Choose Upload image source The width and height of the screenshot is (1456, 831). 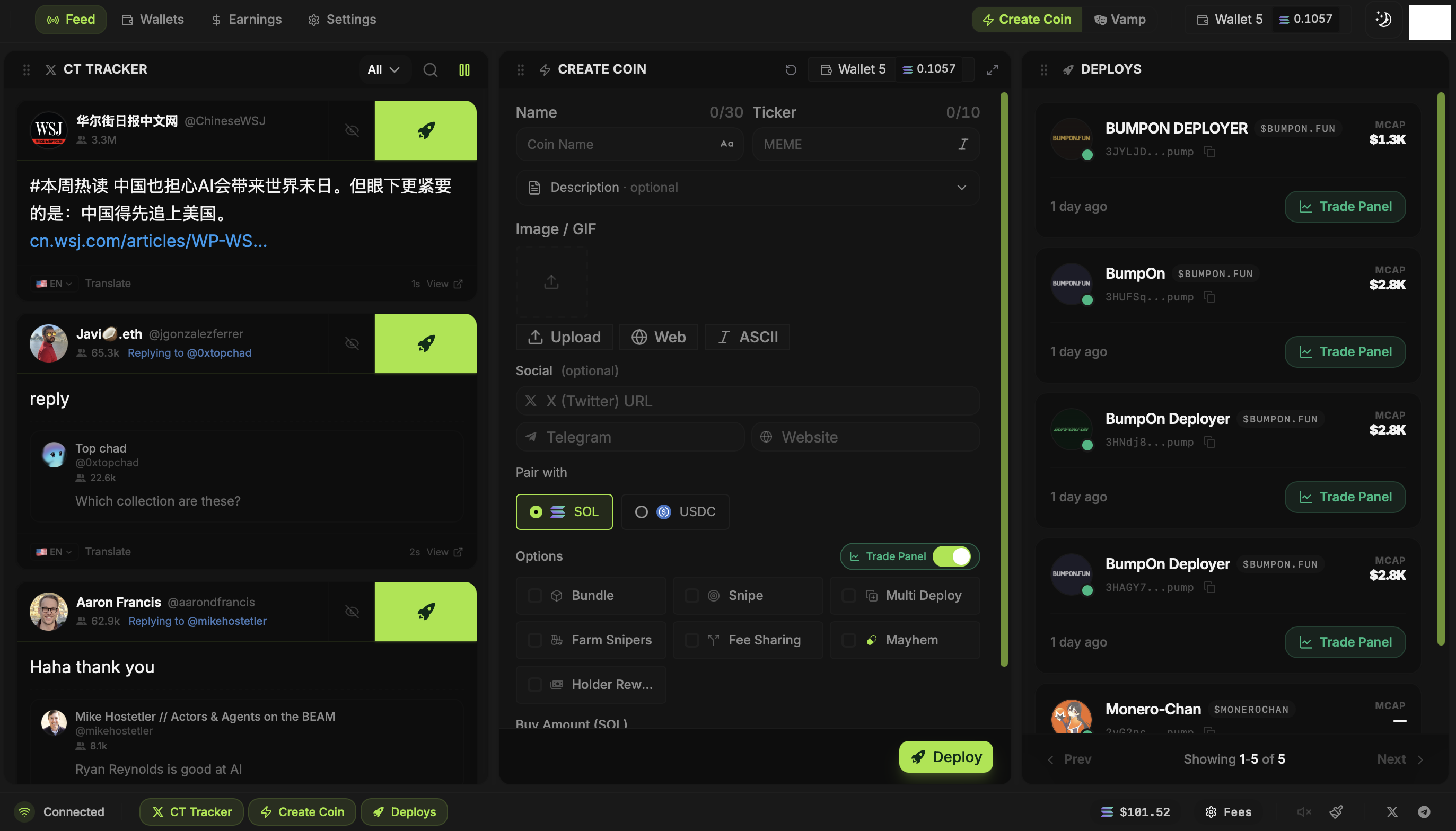(564, 337)
